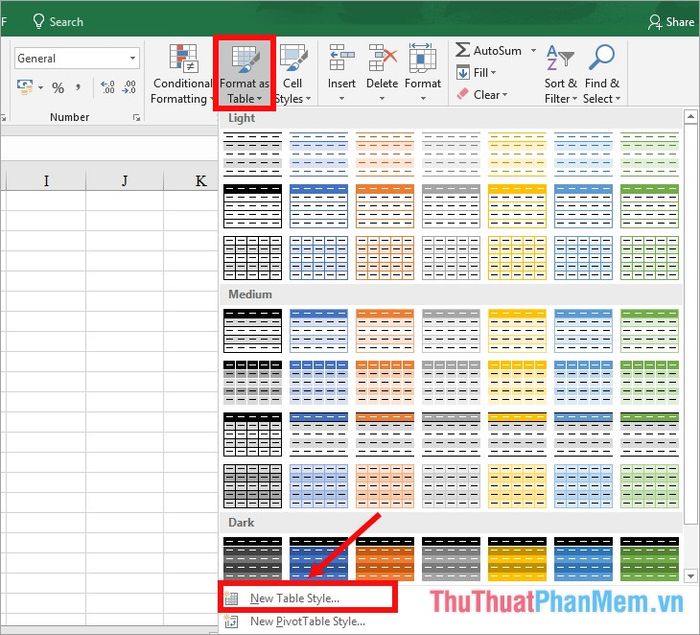
Task: Click the Delete cells icon
Action: pyautogui.click(x=382, y=58)
